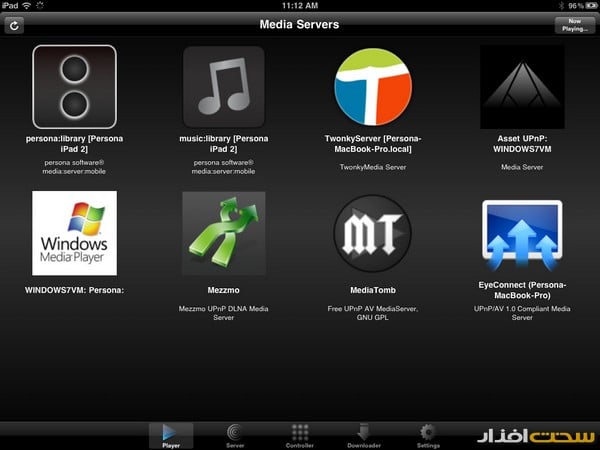Select the TwonkyServer media server icon
The height and width of the screenshot is (450, 600).
pos(373,87)
